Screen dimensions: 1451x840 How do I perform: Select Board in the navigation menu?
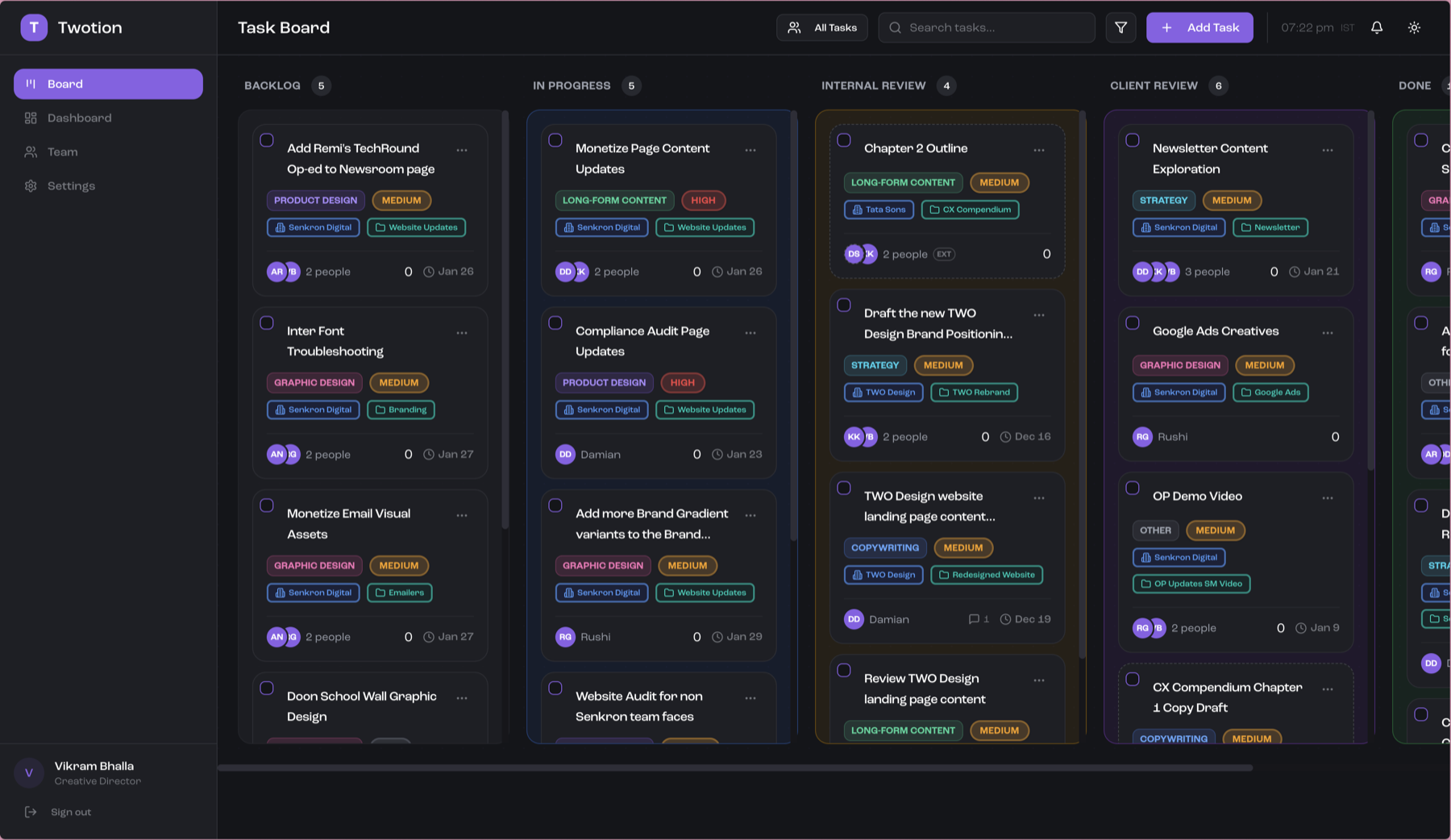coord(65,84)
